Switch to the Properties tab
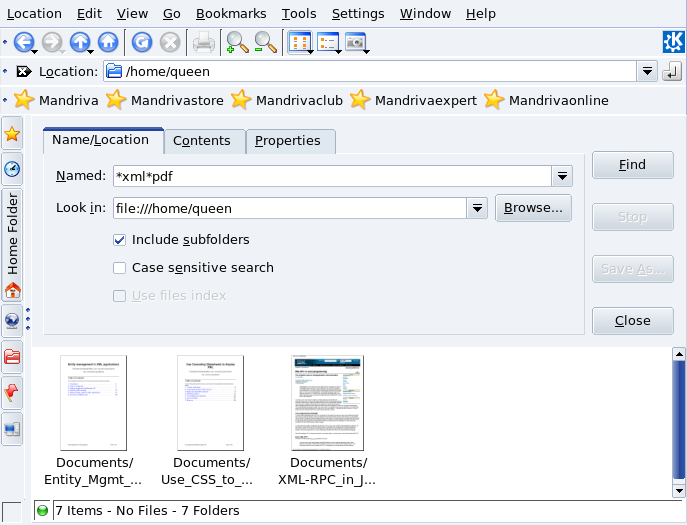This screenshot has height=525, width=687. point(288,141)
